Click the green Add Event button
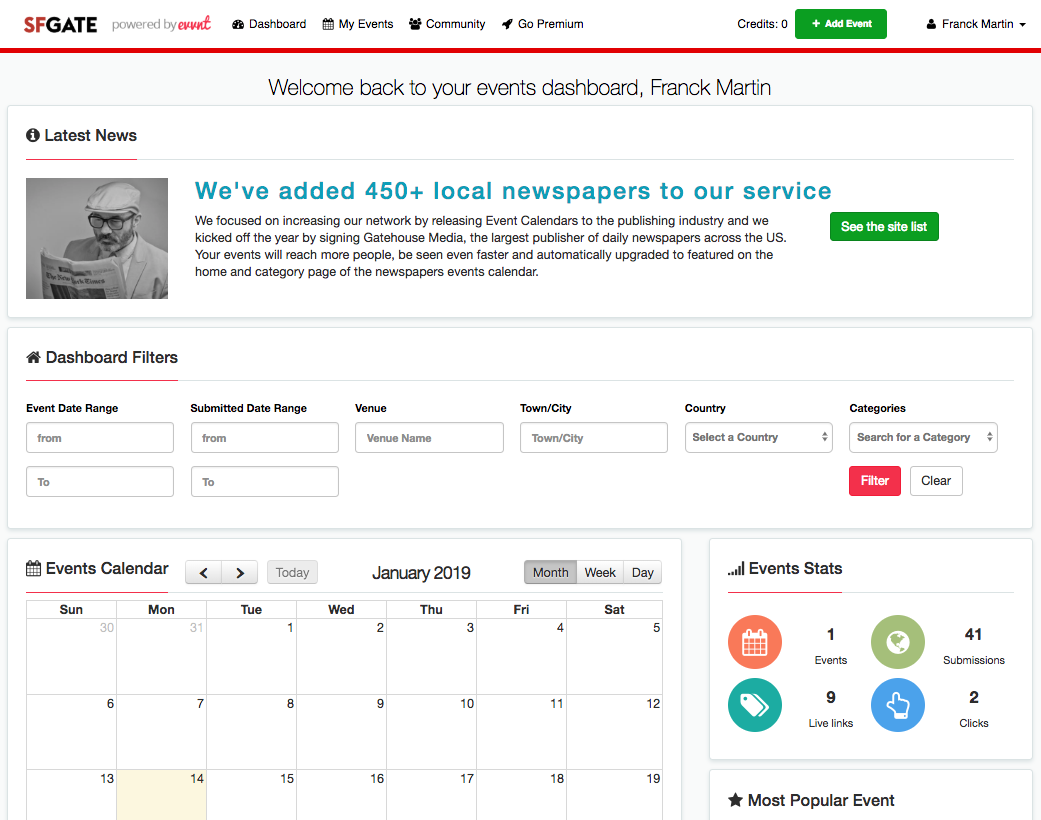This screenshot has height=820, width=1041. (x=841, y=24)
